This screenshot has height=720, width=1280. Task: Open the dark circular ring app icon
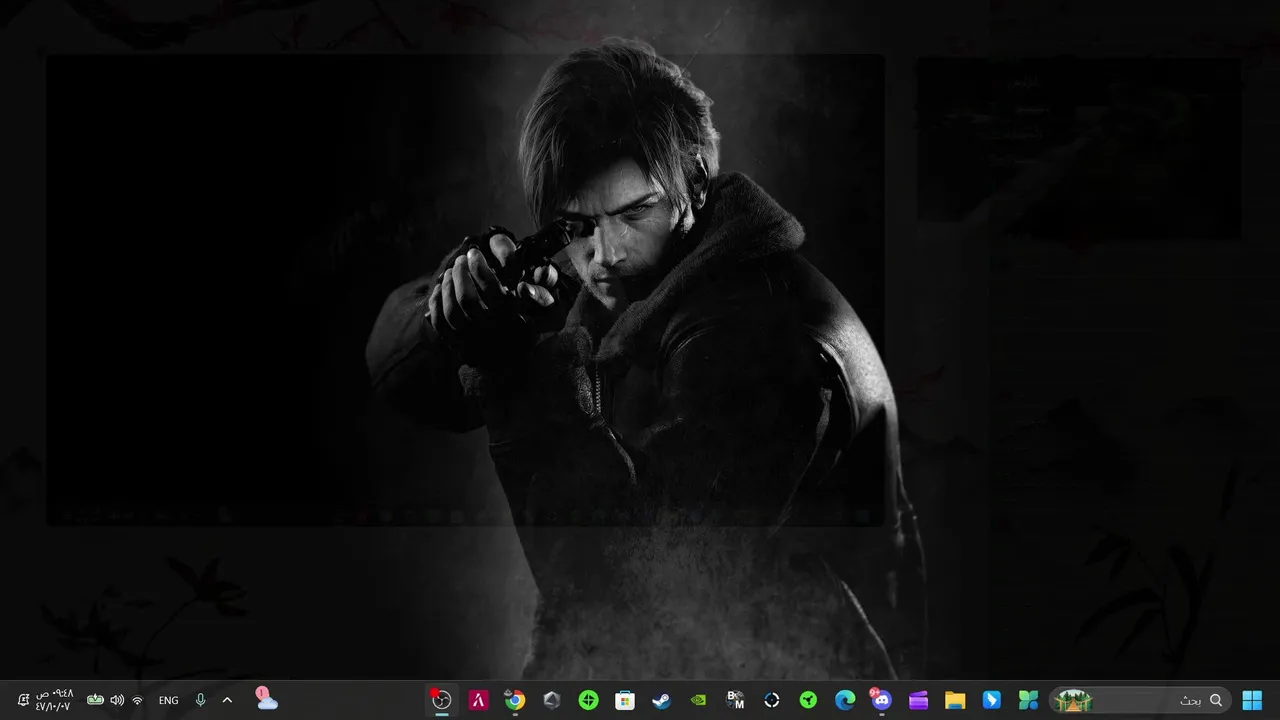(x=772, y=700)
